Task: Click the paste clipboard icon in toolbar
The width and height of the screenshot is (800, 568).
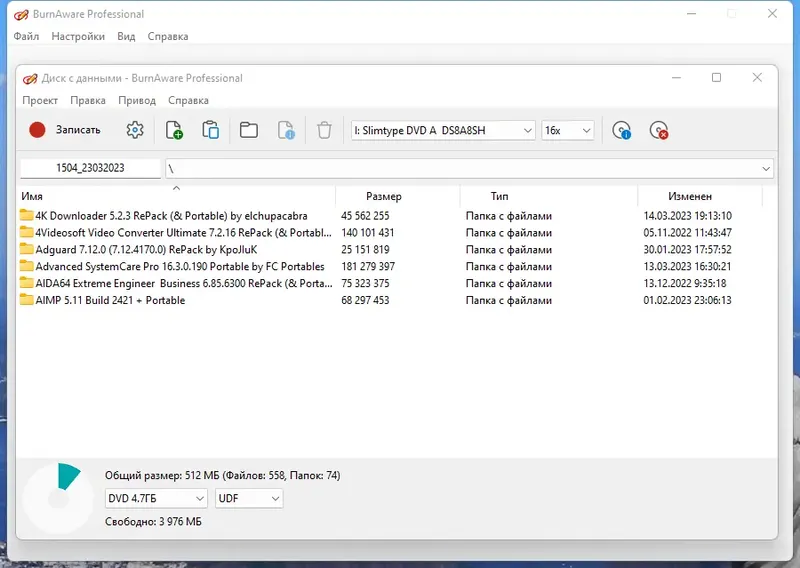Action: 211,130
